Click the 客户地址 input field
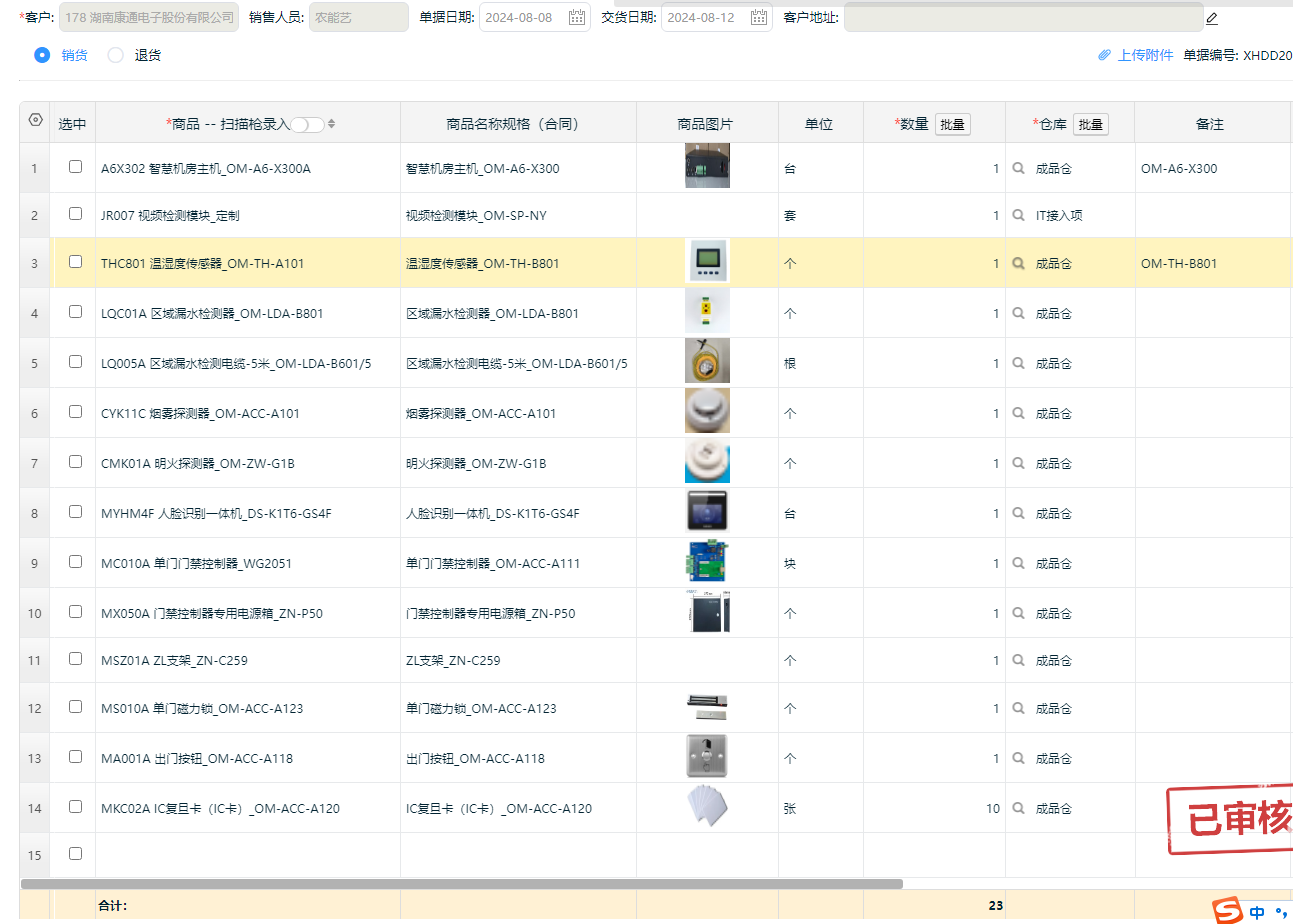Image resolution: width=1293 pixels, height=924 pixels. pyautogui.click(x=1023, y=17)
